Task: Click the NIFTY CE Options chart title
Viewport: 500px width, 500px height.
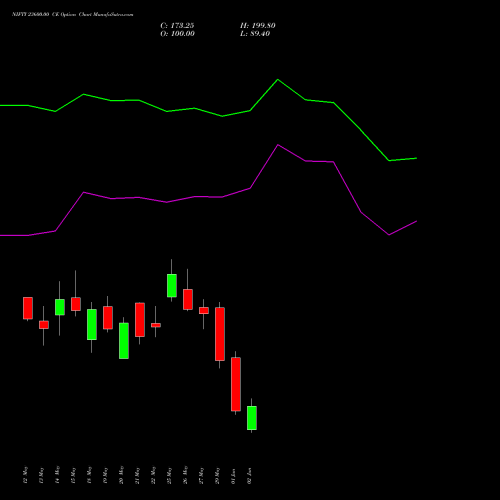Action: coord(73,14)
